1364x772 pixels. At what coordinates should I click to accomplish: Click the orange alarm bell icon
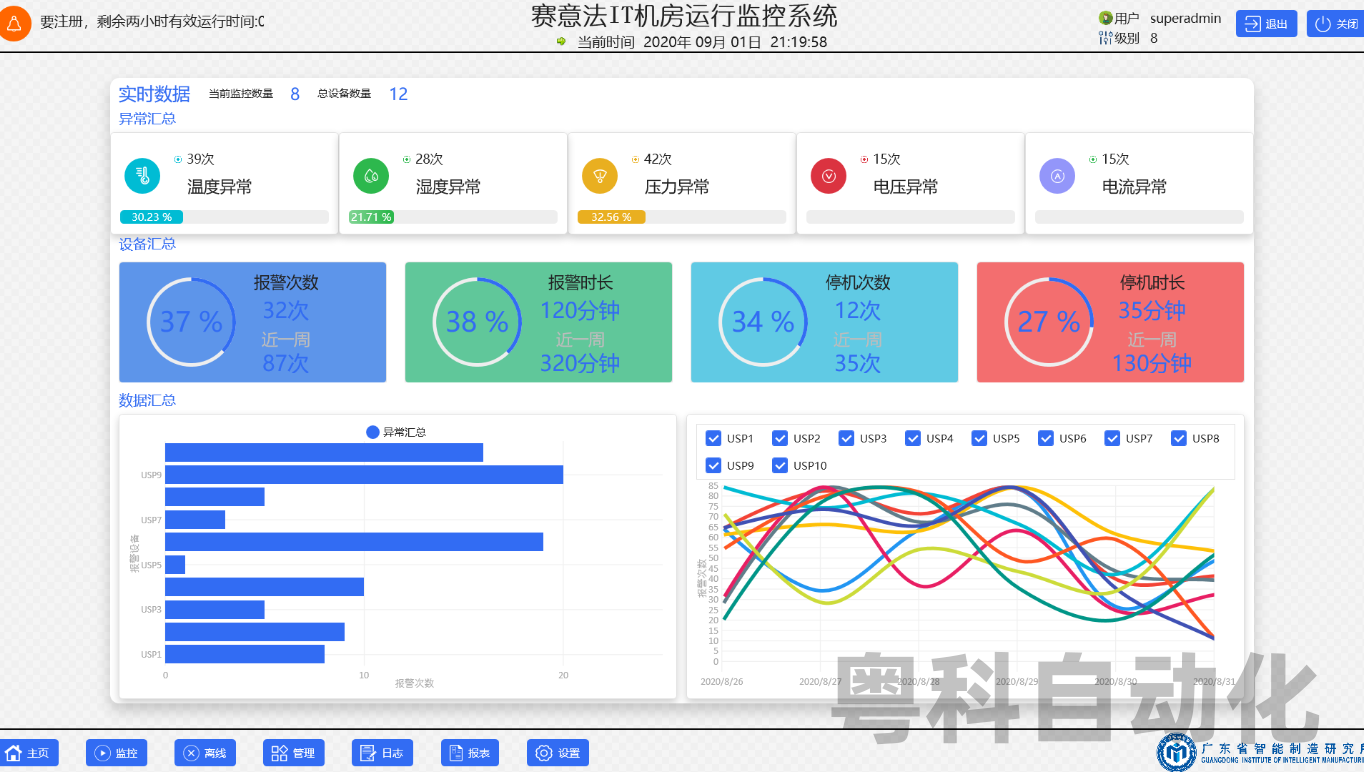tap(14, 24)
